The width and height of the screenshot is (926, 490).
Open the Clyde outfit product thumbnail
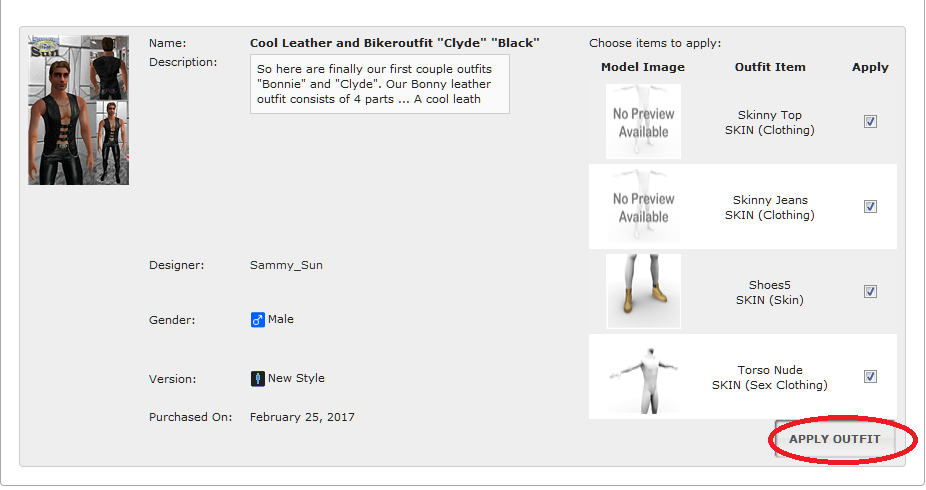pos(78,110)
